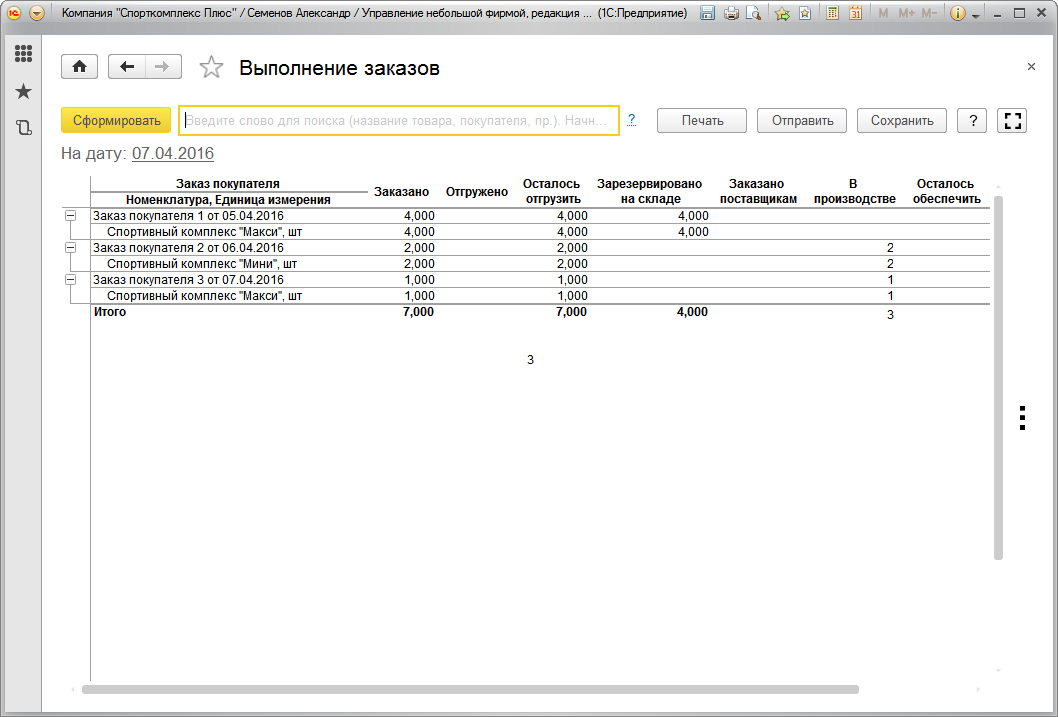Viewport: 1058px width, 717px height.
Task: Go to the home page
Action: 79,67
